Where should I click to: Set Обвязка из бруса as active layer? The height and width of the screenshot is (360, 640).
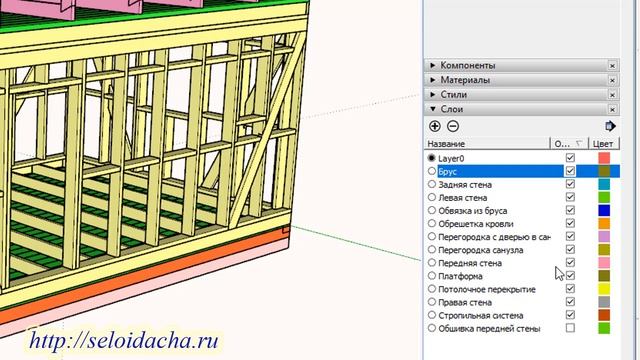click(431, 210)
